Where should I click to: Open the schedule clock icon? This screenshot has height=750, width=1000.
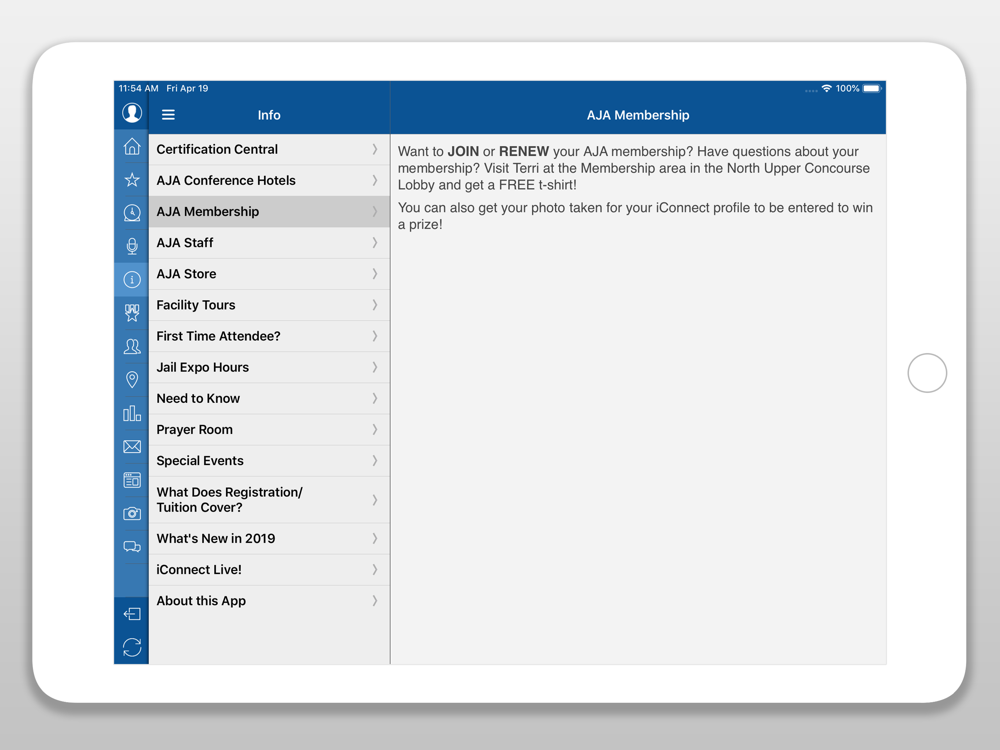coord(132,213)
